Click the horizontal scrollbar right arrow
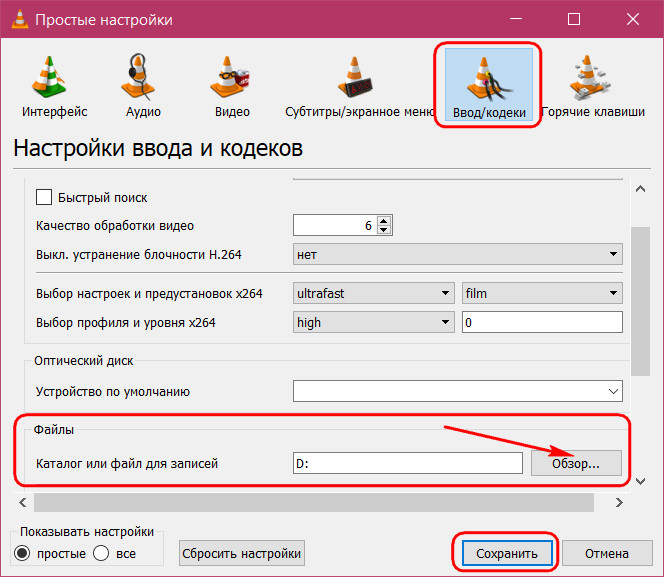Image resolution: width=664 pixels, height=577 pixels. click(x=619, y=502)
